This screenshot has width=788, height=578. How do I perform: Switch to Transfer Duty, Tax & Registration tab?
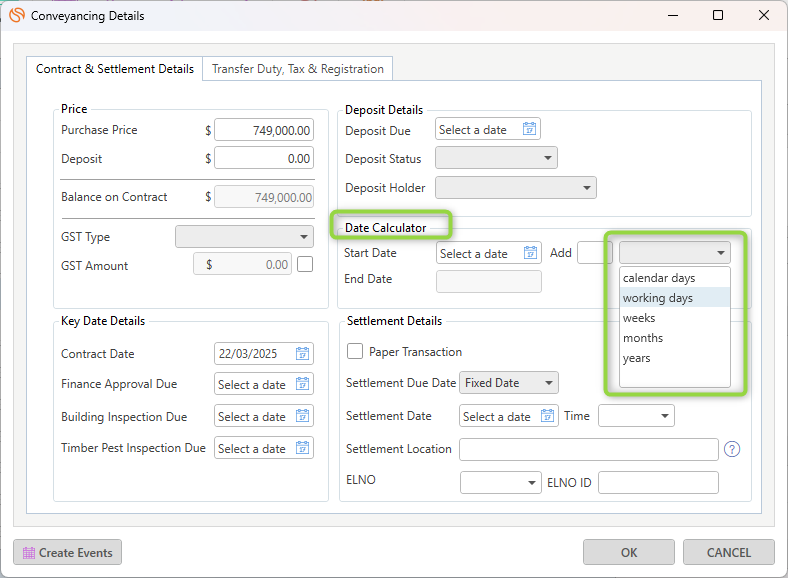tap(297, 69)
